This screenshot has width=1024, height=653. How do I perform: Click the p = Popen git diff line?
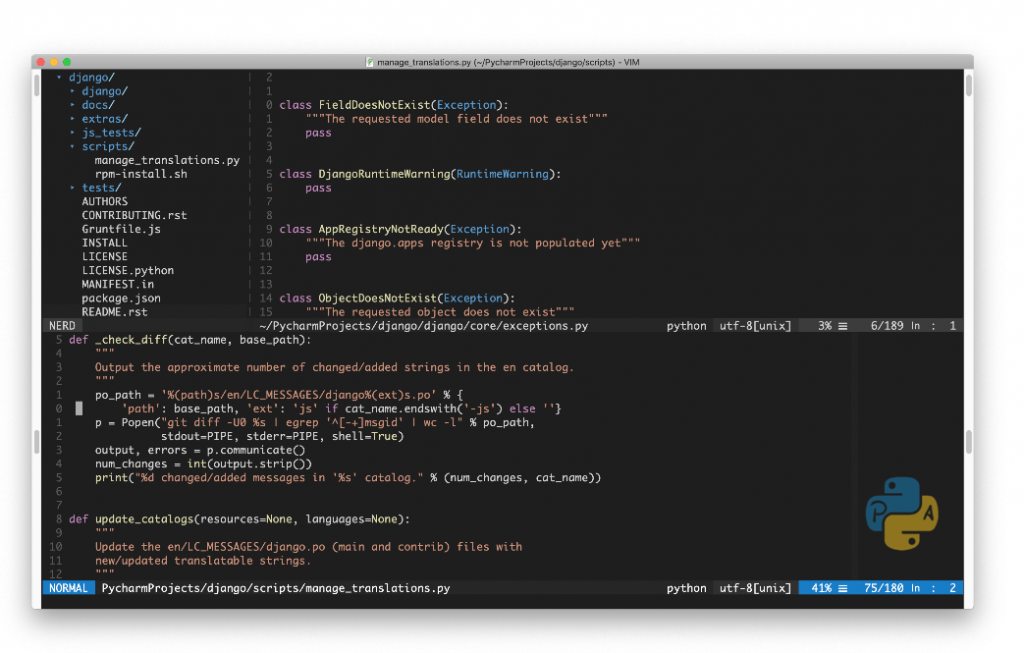click(315, 422)
